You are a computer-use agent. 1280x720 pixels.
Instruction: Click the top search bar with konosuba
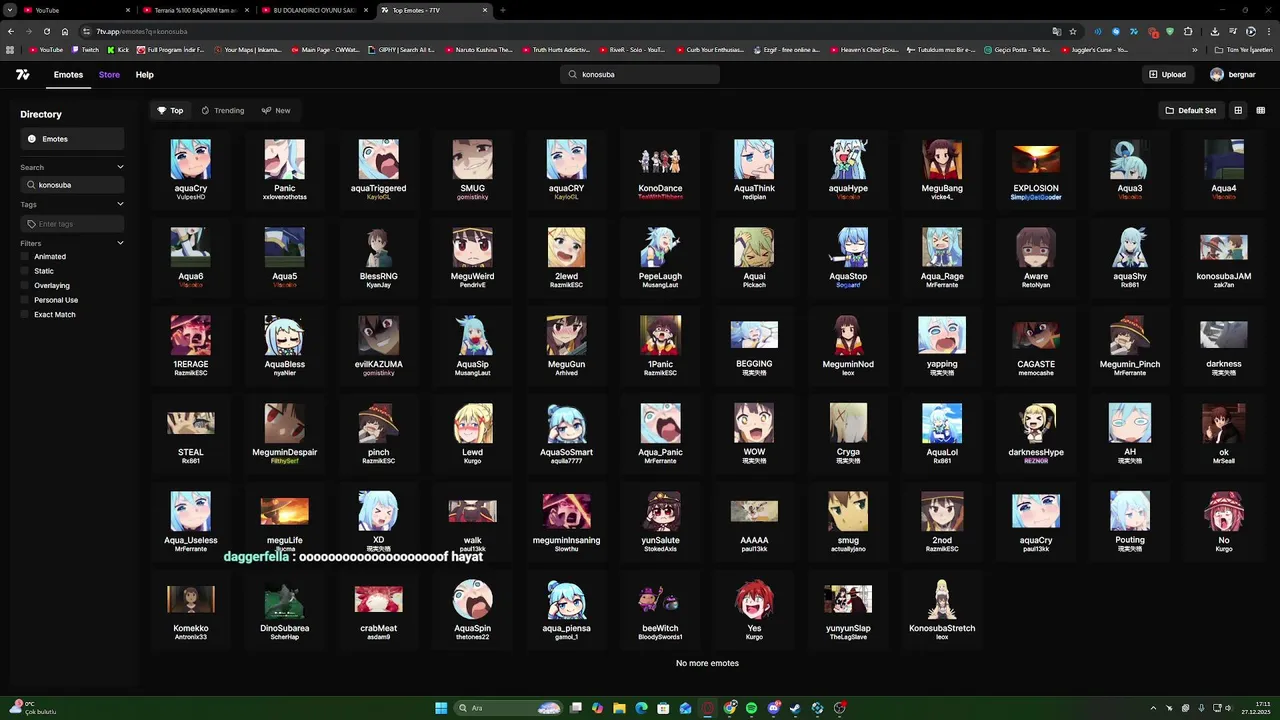[640, 74]
